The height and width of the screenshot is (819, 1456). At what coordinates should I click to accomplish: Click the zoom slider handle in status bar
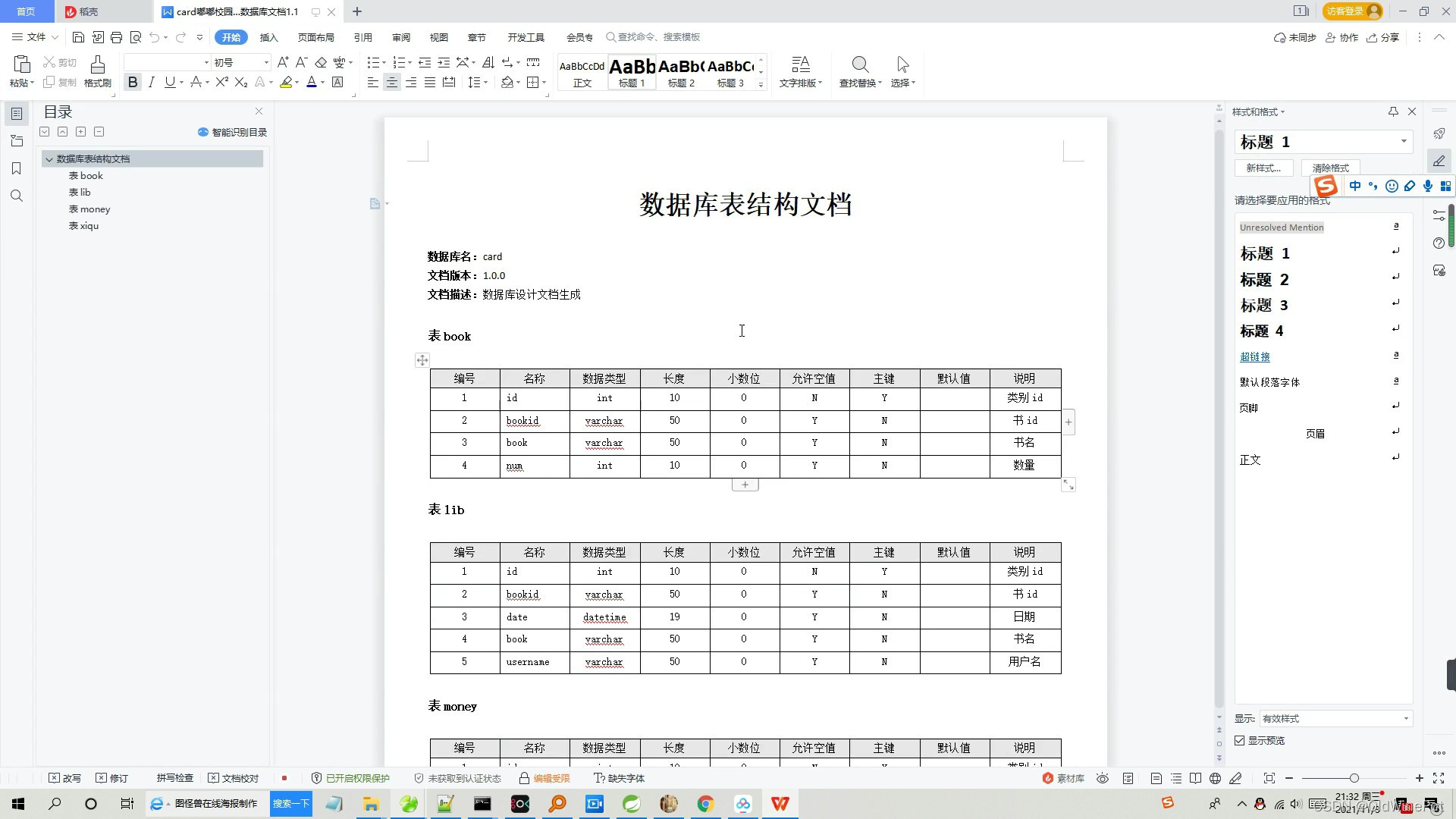tap(1354, 778)
